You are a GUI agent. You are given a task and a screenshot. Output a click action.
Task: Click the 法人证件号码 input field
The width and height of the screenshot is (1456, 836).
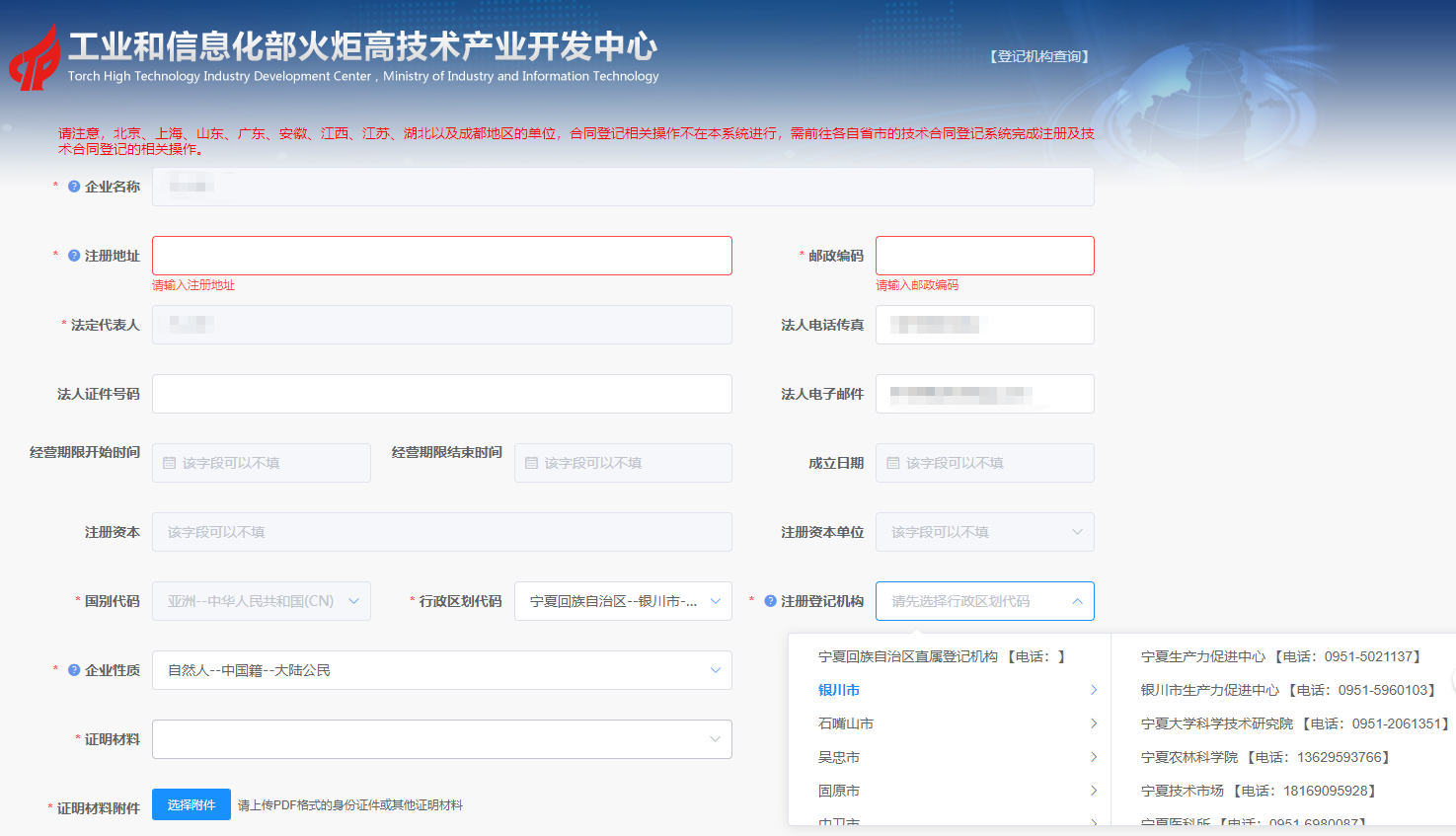coord(442,394)
